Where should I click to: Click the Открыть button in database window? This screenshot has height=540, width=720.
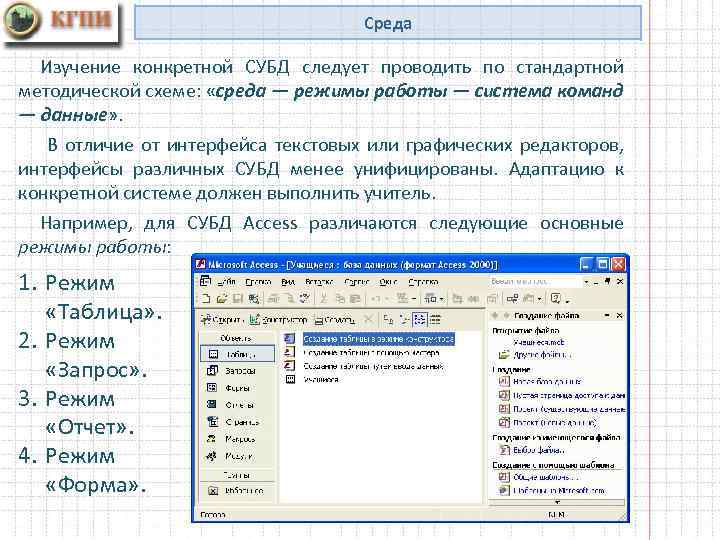point(222,319)
